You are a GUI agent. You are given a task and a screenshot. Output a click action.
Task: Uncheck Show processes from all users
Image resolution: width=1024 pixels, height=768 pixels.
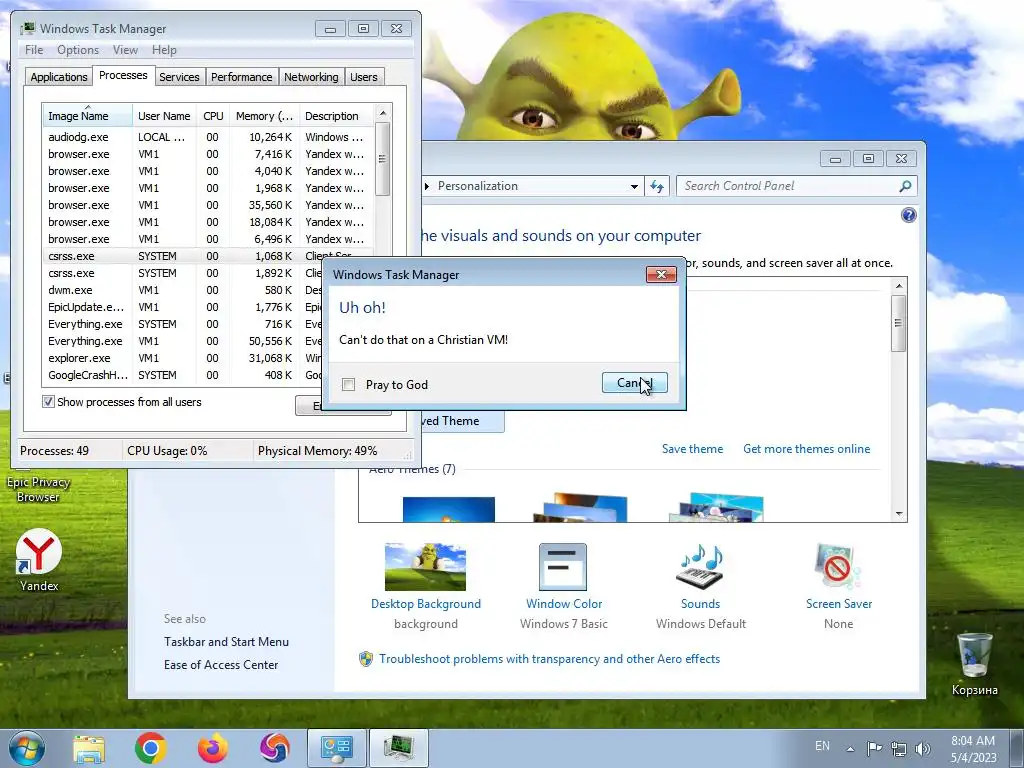(x=48, y=402)
